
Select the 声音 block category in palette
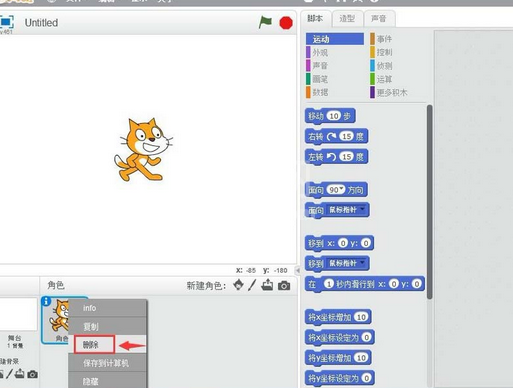point(317,66)
